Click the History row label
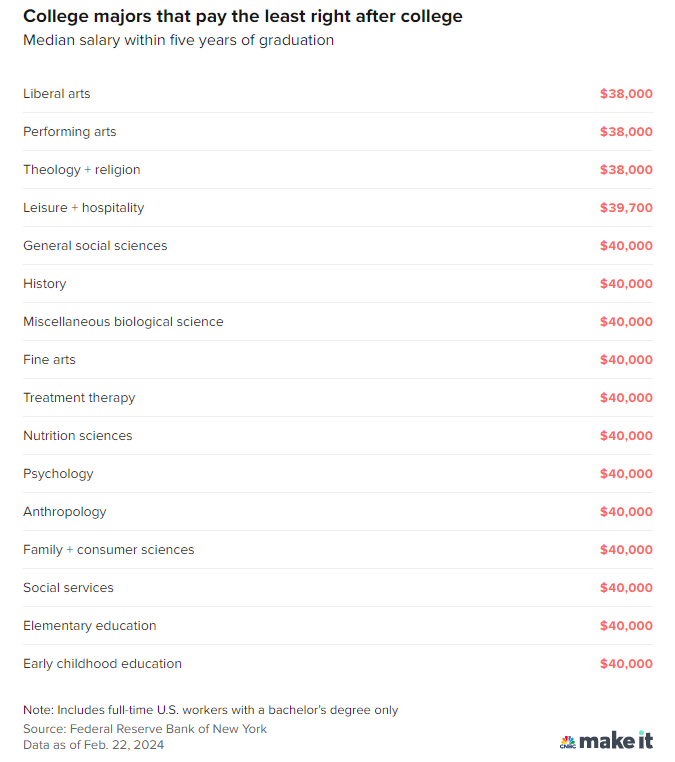 tap(45, 284)
